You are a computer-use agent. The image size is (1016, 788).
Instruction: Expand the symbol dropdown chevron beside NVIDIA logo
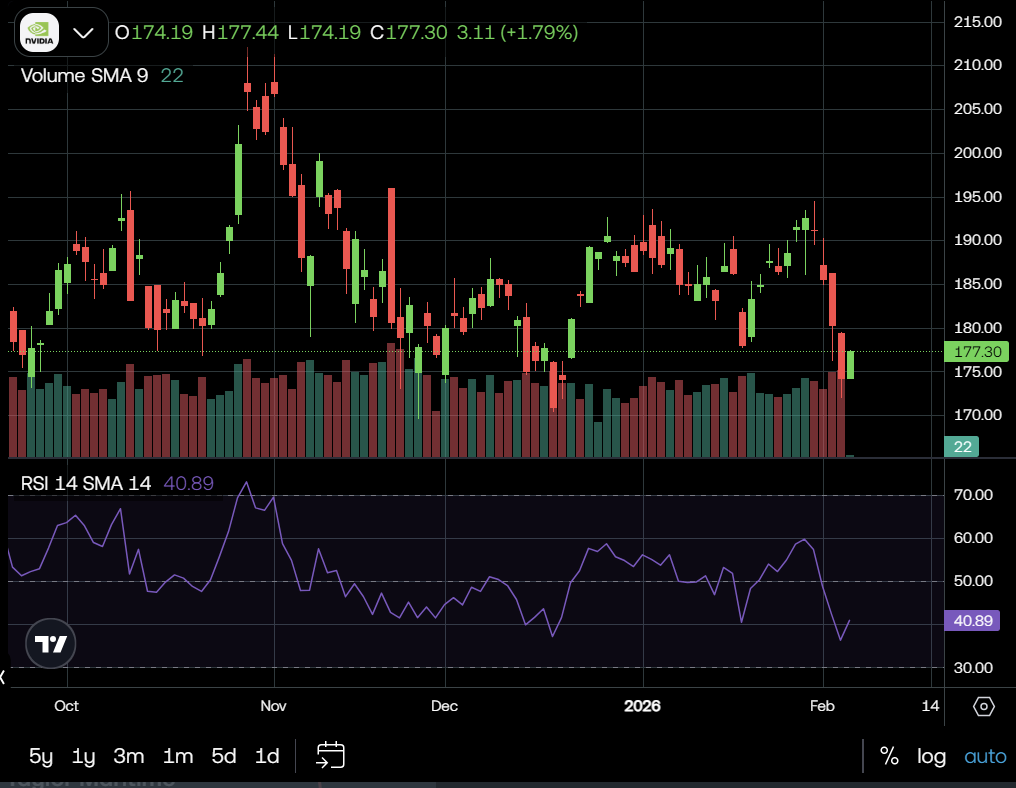[x=83, y=32]
